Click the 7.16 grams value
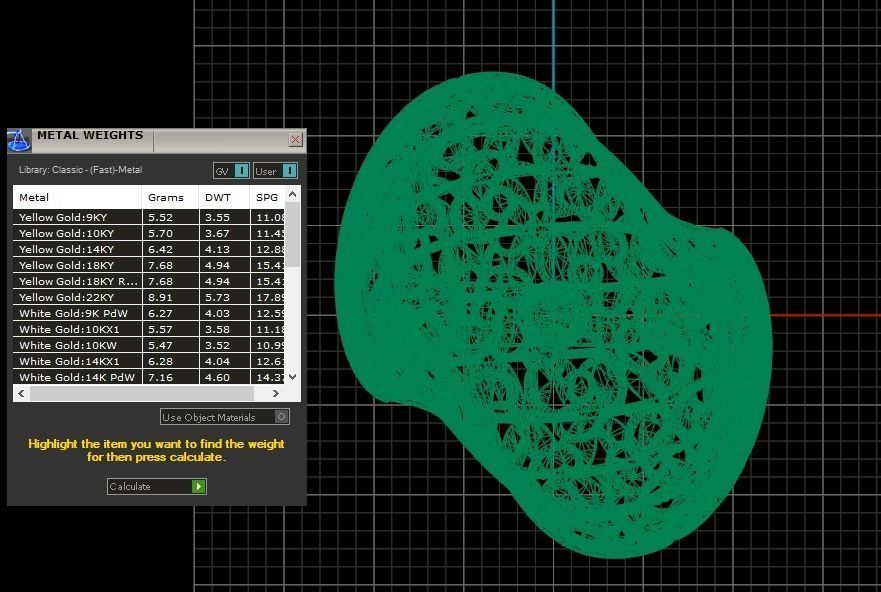The width and height of the screenshot is (881, 592). pos(160,377)
